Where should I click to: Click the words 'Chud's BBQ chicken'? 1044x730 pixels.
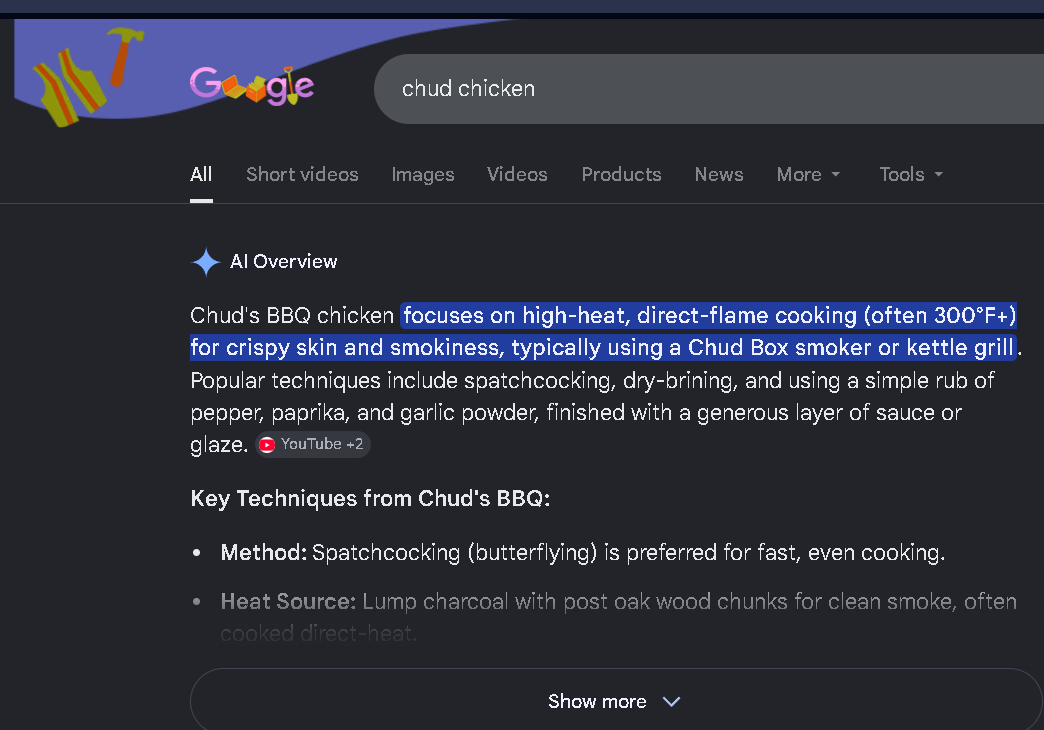click(292, 315)
